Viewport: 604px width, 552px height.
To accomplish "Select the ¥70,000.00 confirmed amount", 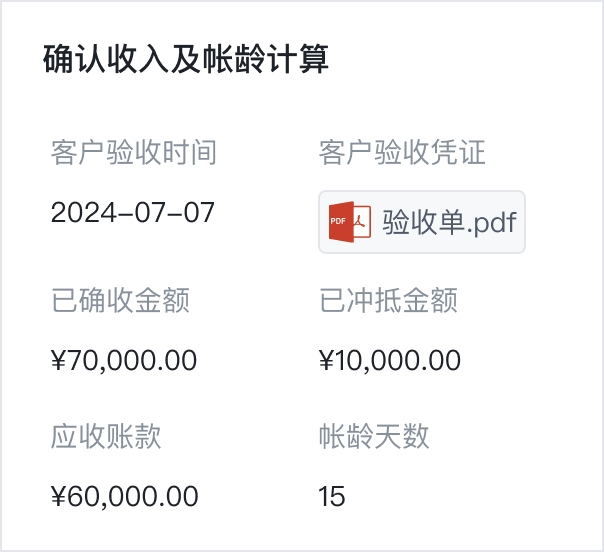I will point(124,360).
